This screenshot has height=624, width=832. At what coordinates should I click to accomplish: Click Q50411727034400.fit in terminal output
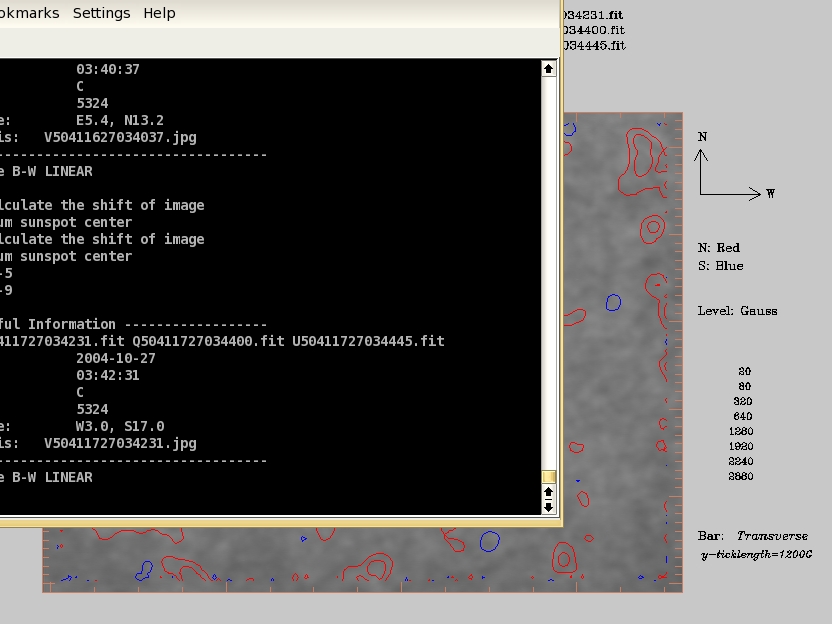(x=208, y=341)
